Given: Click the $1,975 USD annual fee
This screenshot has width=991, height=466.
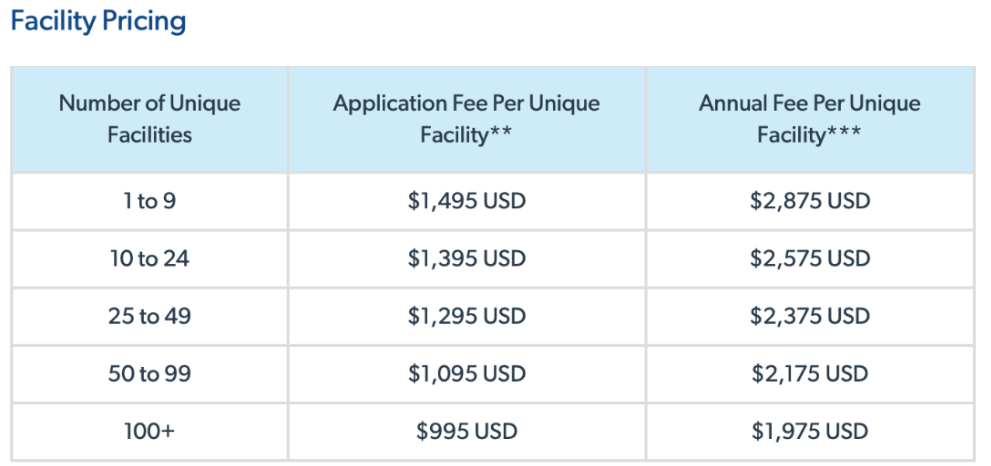Looking at the screenshot, I should click(810, 432).
